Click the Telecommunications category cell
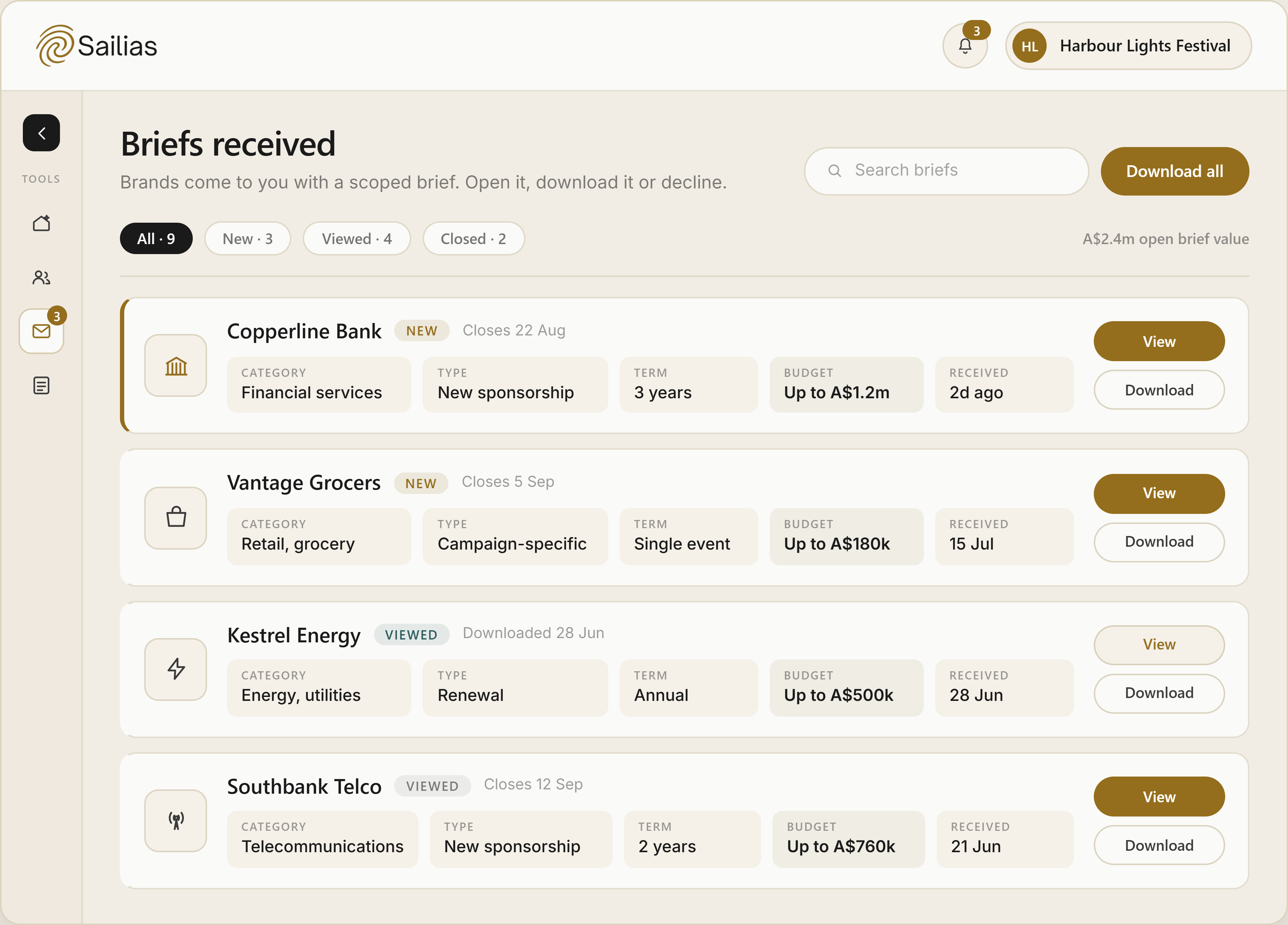1288x925 pixels. 322,839
